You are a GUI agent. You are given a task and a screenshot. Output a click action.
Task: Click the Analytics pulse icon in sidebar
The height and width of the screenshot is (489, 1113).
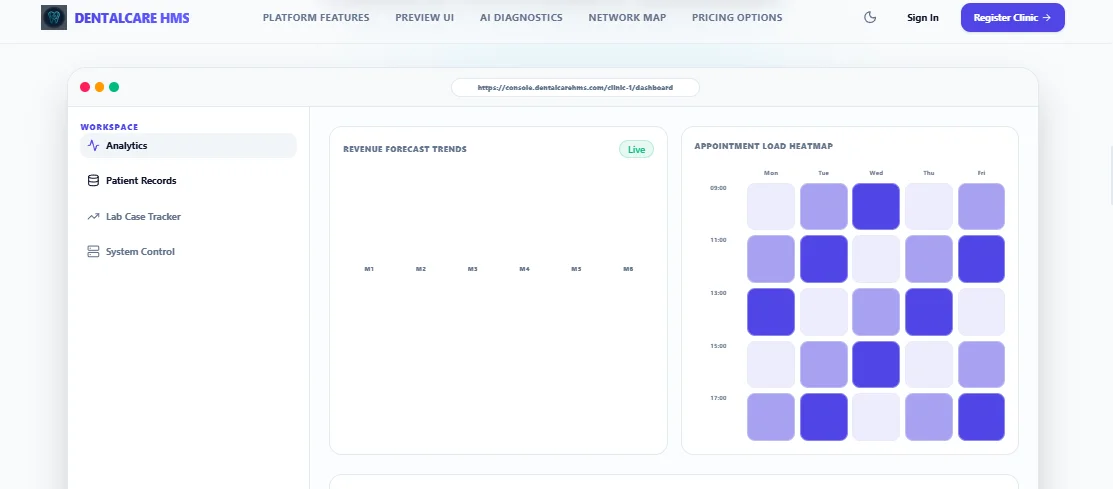coord(93,145)
